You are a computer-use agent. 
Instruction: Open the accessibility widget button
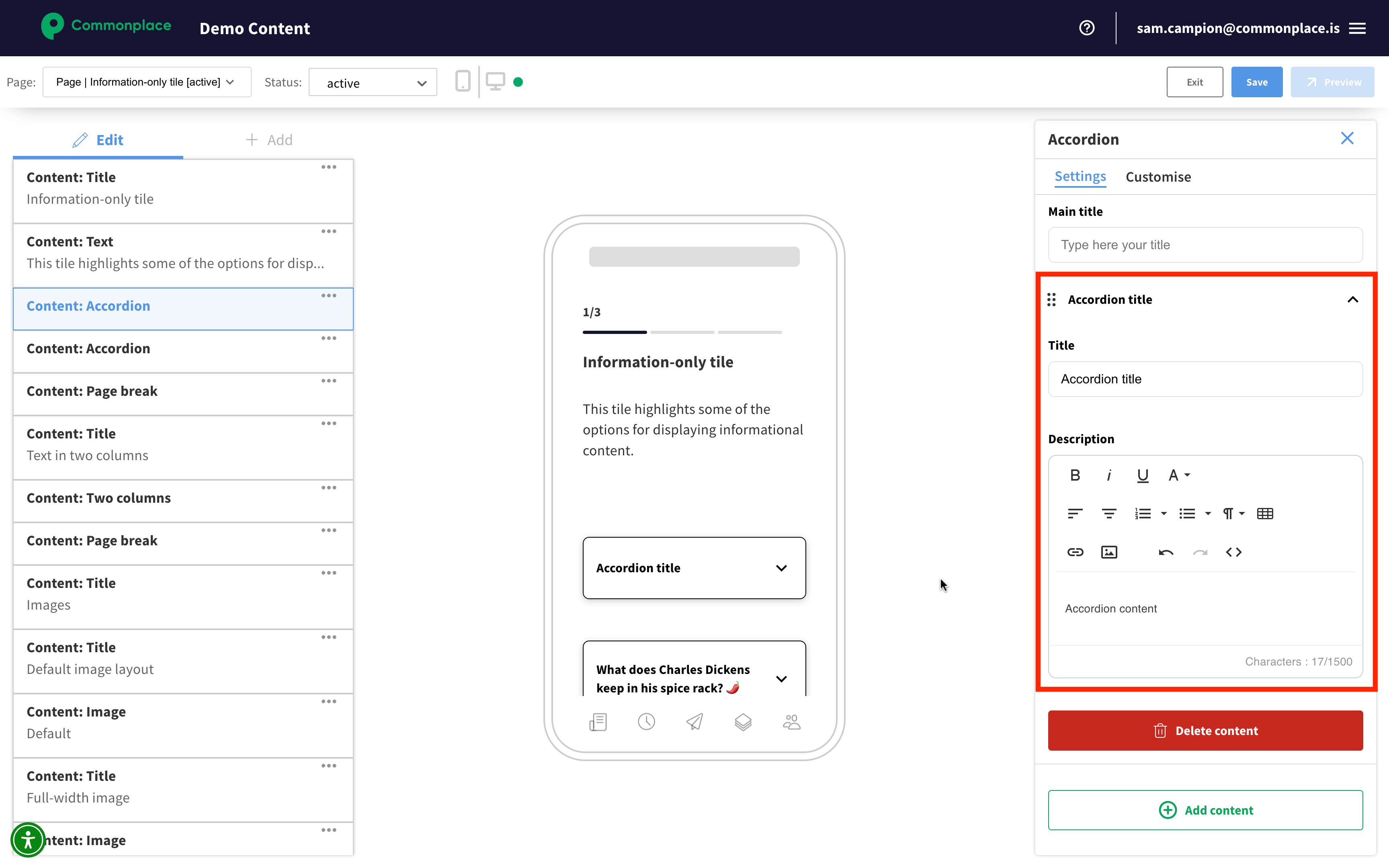28,840
